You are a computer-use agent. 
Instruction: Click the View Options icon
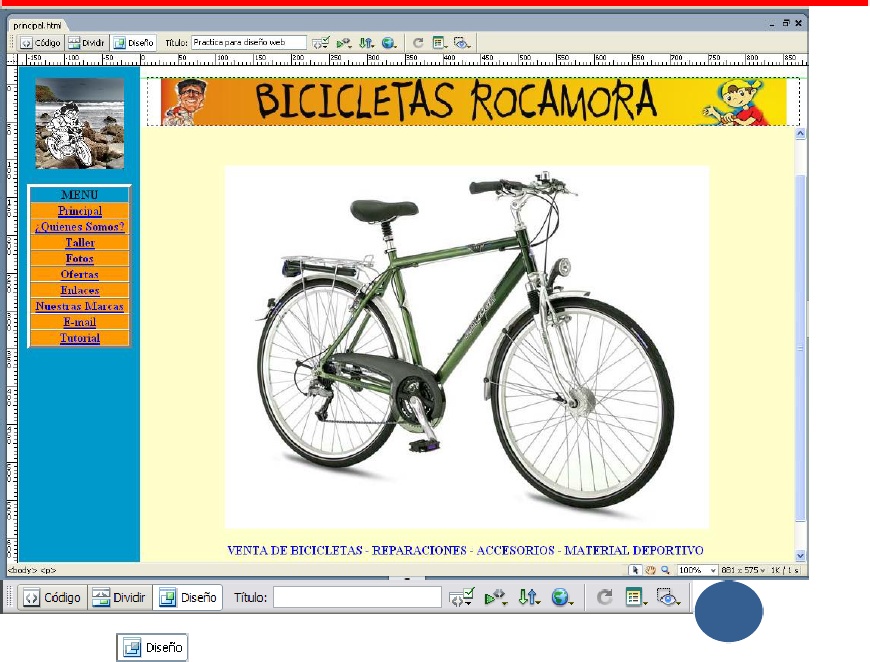(439, 40)
